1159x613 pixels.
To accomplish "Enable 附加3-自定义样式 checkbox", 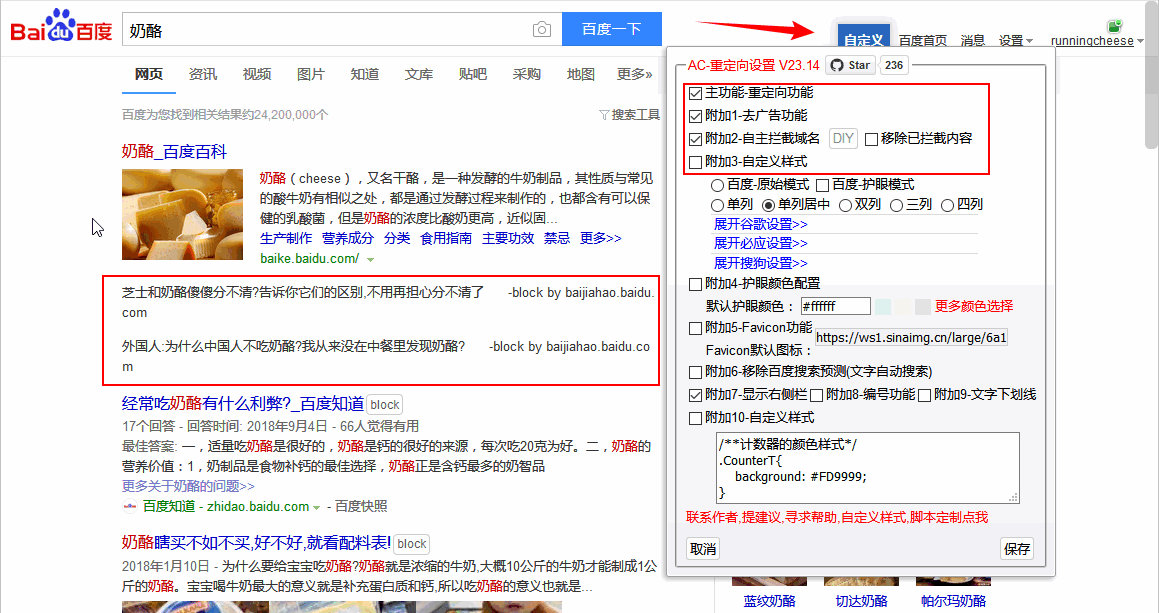I will (x=695, y=162).
